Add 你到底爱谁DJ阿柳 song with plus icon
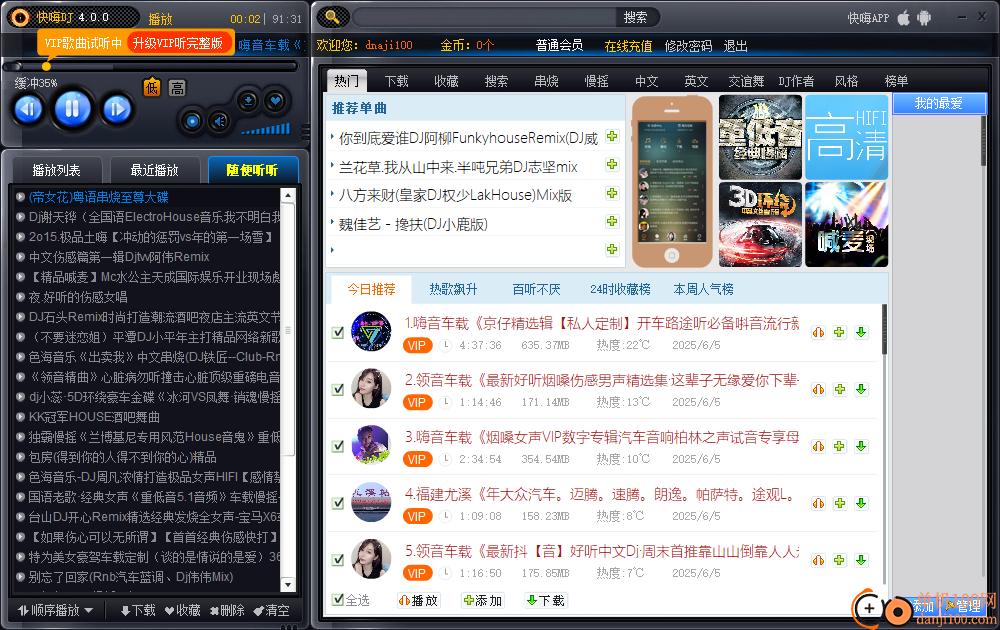Screen dimensions: 1000x630 tap(612, 136)
